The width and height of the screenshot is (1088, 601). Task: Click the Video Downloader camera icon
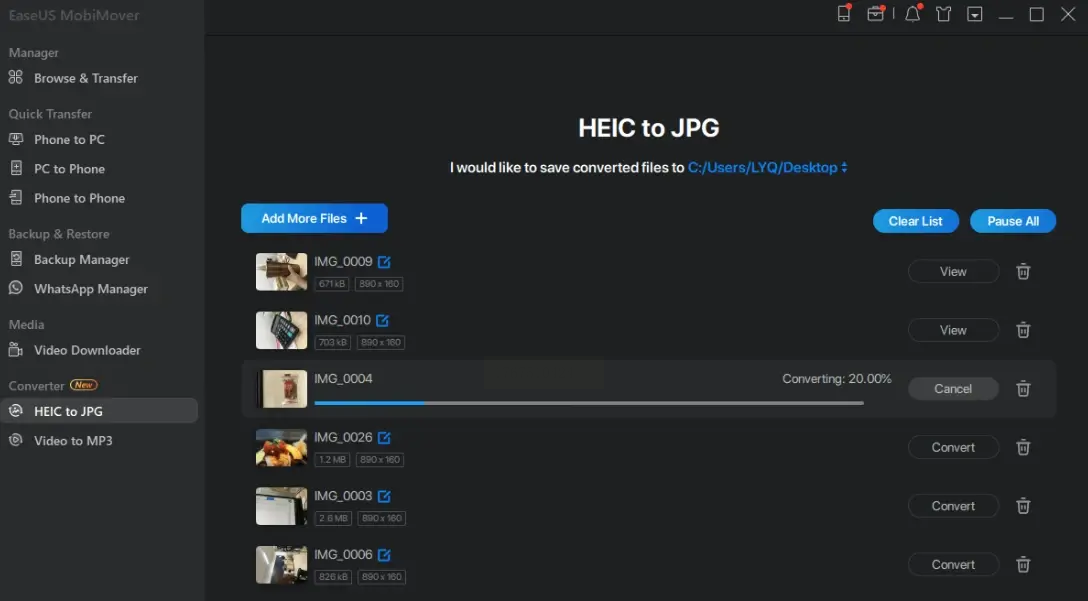(x=15, y=350)
